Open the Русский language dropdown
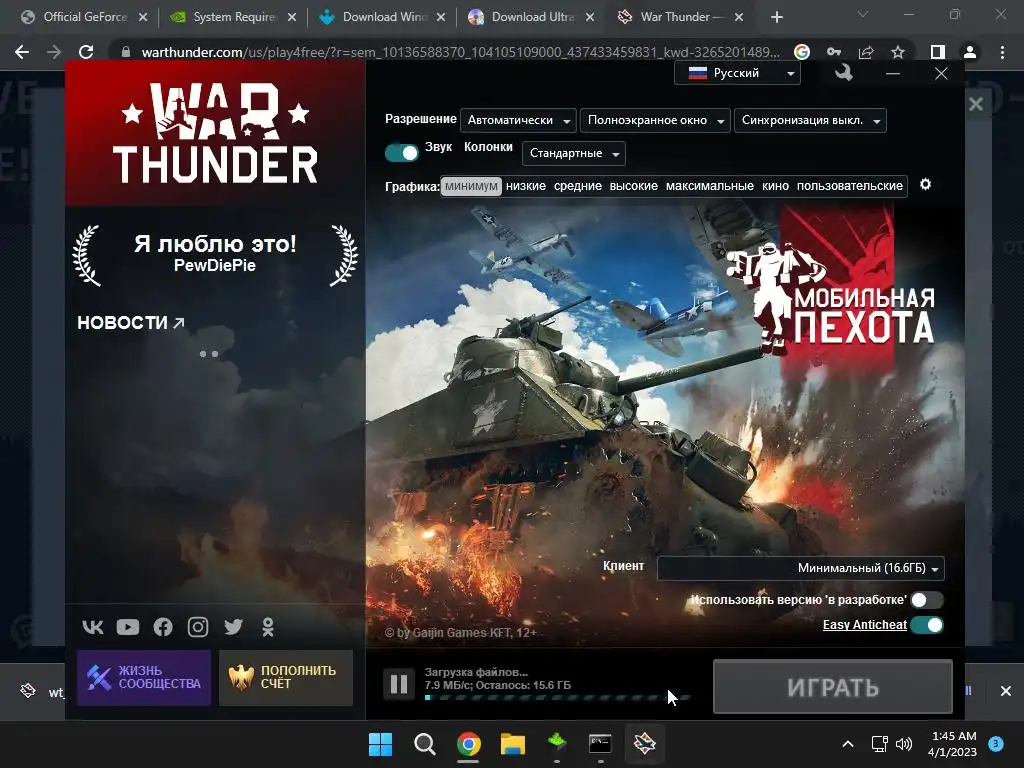Screen dimensions: 1024x768 pos(737,73)
